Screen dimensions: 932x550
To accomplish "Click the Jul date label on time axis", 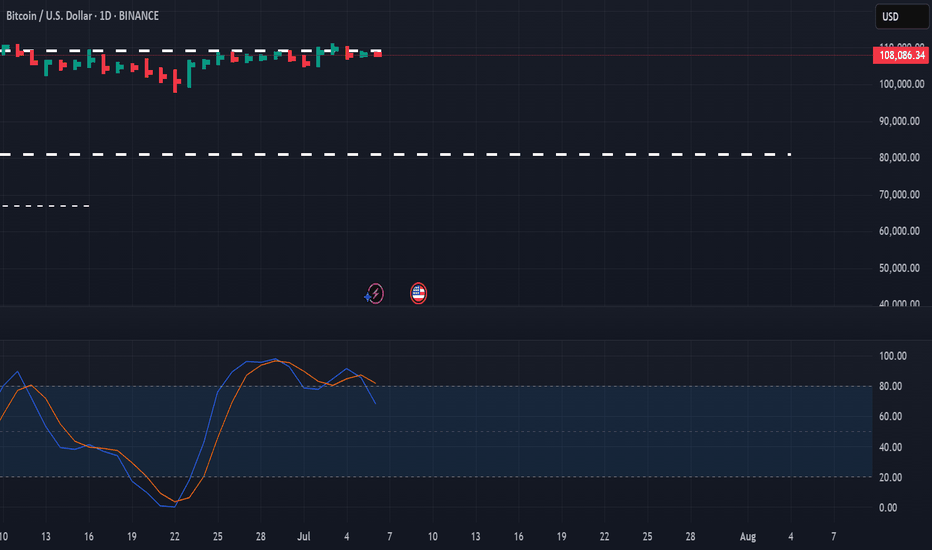I will [x=304, y=536].
